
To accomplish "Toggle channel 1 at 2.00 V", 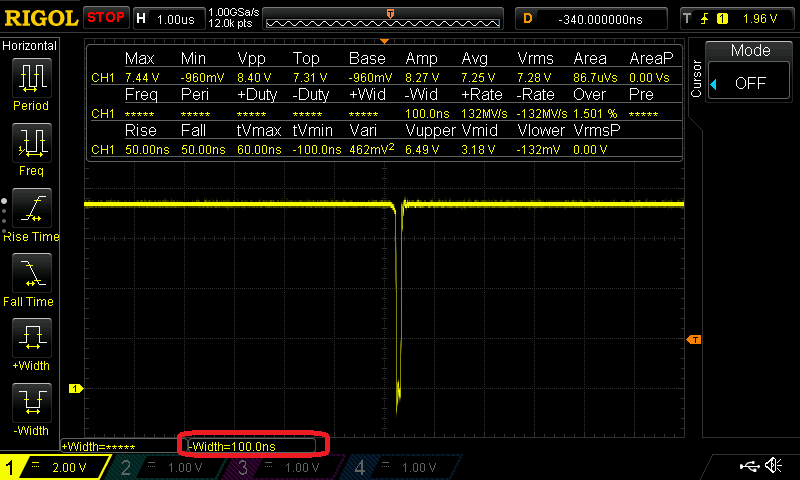I will (x=53, y=467).
